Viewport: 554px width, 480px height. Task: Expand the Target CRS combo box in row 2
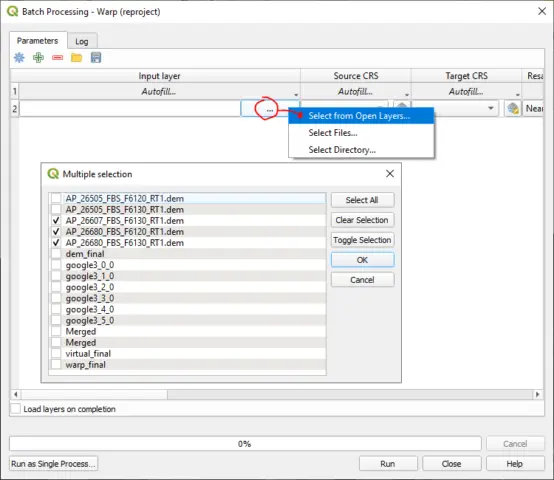coord(491,108)
